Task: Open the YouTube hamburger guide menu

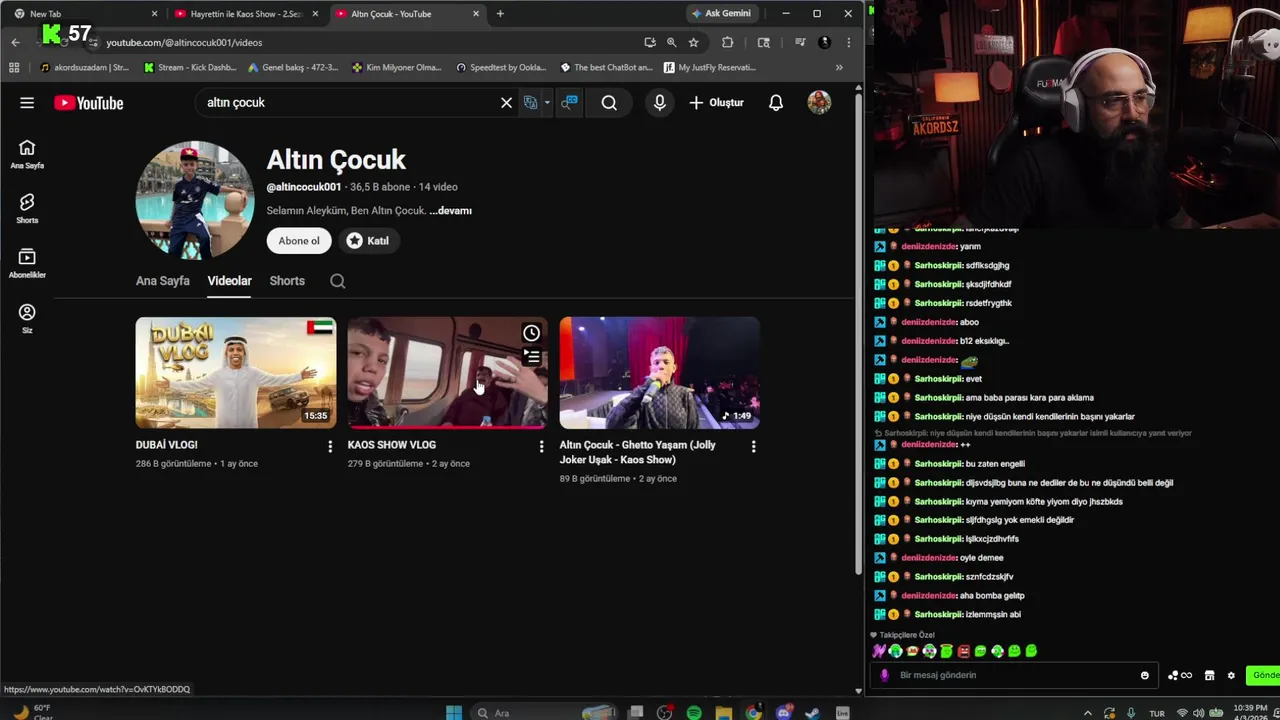Action: point(27,103)
